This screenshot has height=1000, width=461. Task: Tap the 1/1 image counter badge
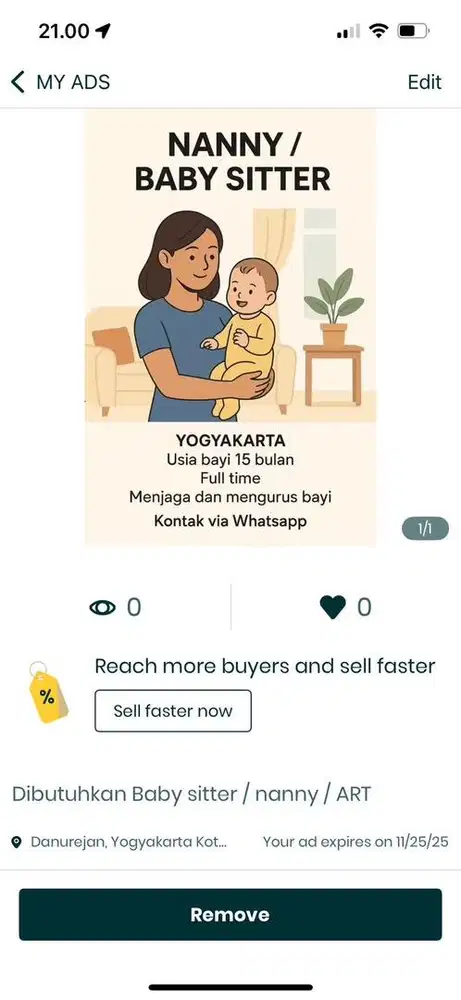[x=425, y=529]
